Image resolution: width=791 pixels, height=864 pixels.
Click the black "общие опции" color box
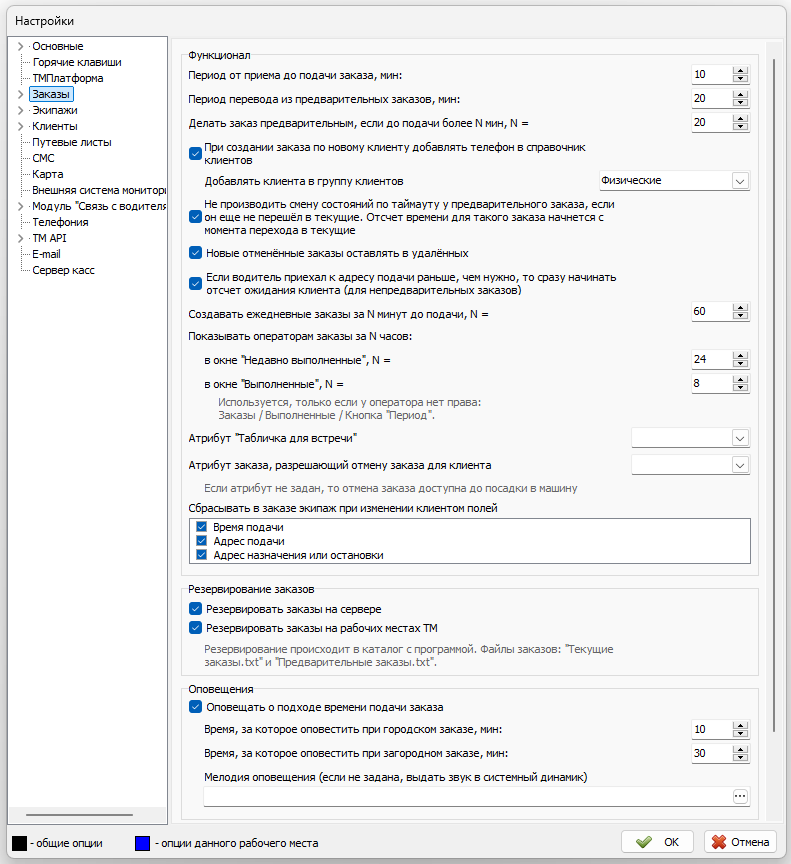tap(19, 843)
